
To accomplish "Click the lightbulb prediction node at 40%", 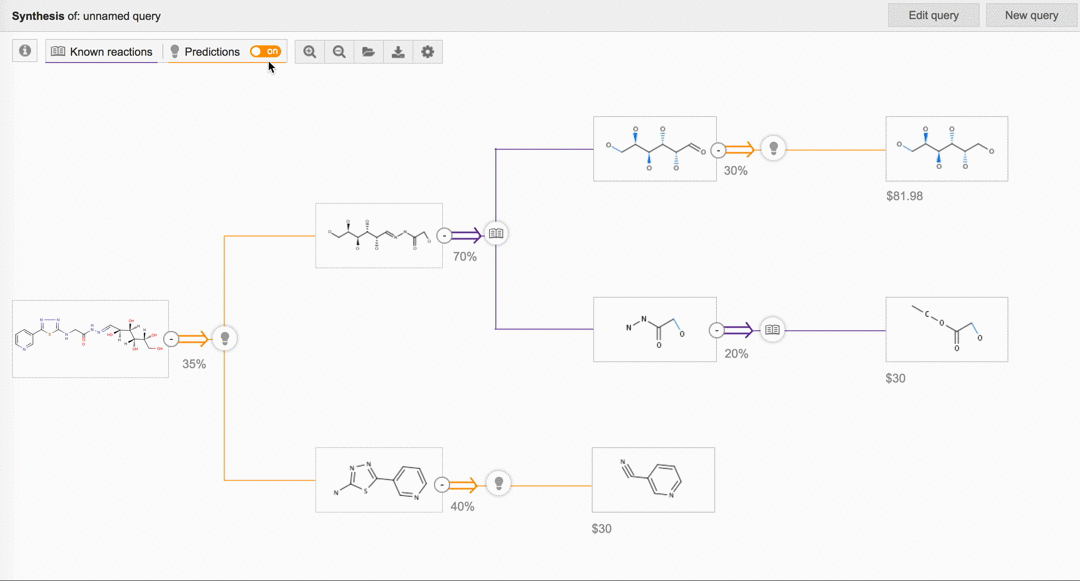I will click(x=499, y=483).
